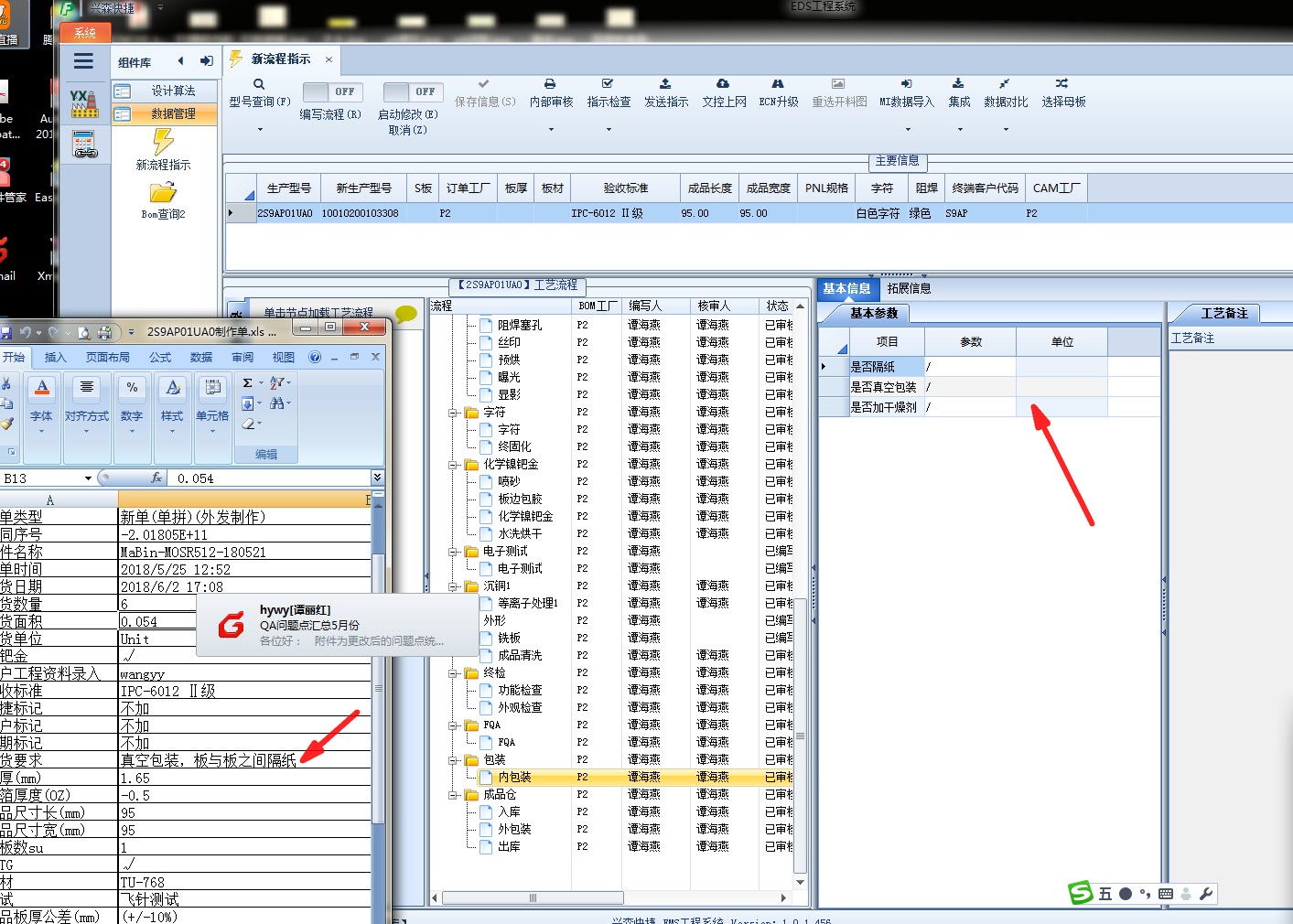This screenshot has width=1293, height=924.
Task: Click the YX factory icon in the sidebar
Action: pos(84,102)
